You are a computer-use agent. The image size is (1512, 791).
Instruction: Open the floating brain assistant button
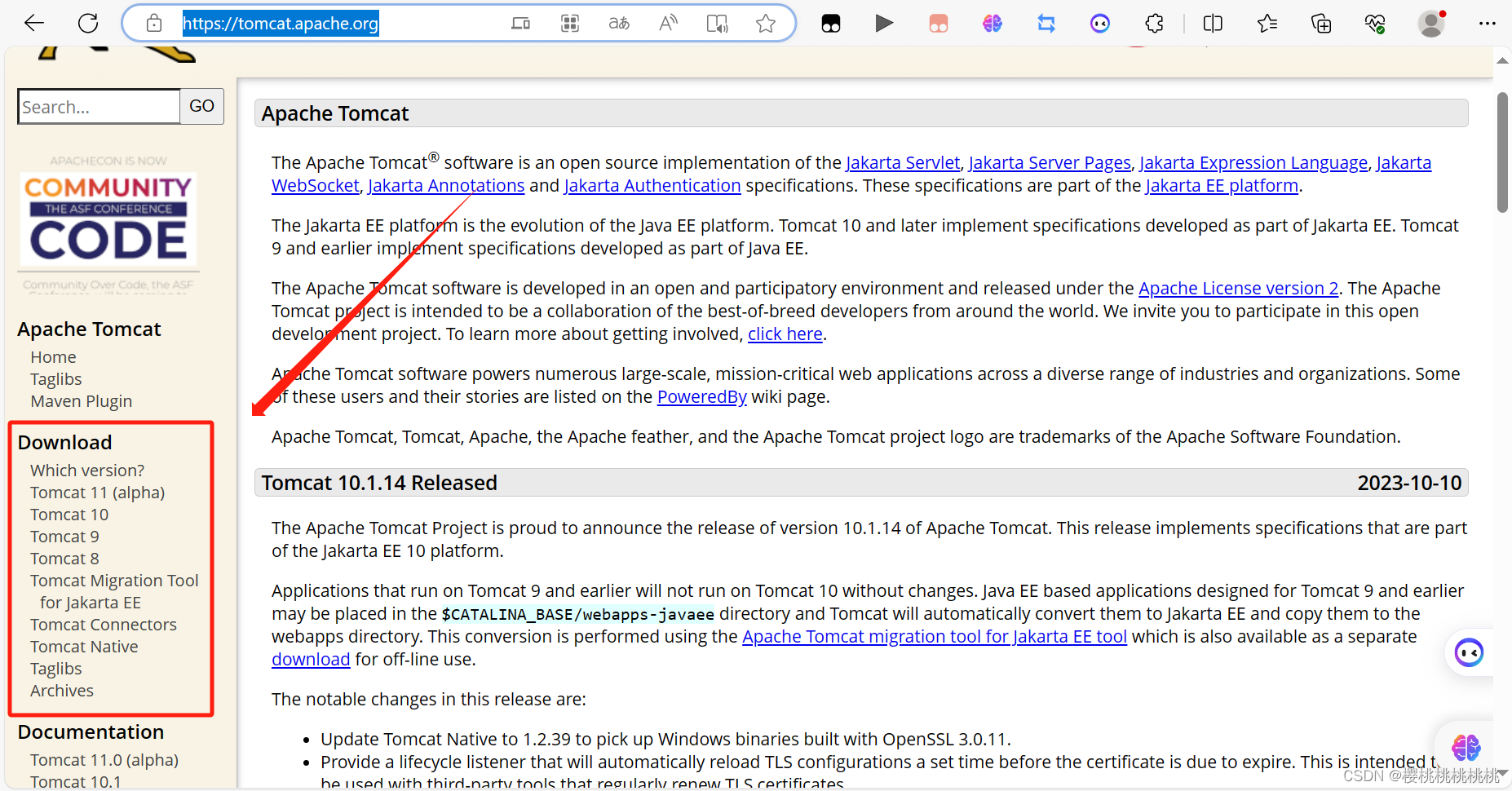[1466, 747]
